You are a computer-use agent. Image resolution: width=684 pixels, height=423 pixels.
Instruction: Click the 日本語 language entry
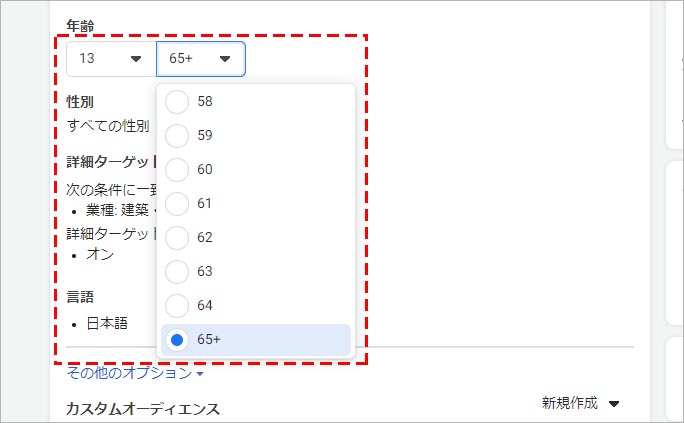point(106,324)
